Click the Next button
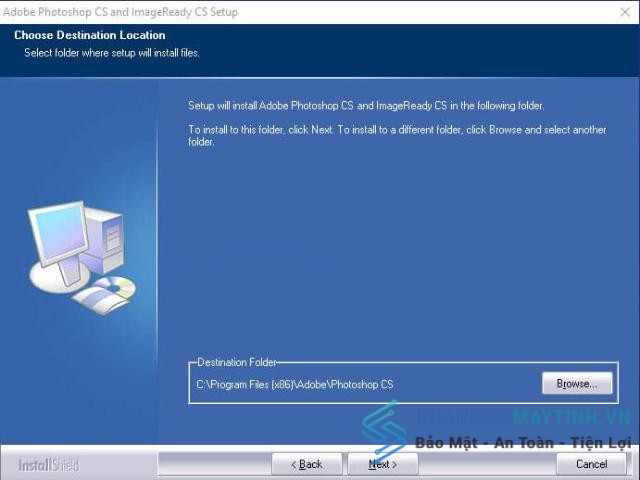Viewport: 640px width, 480px height. coord(382,464)
